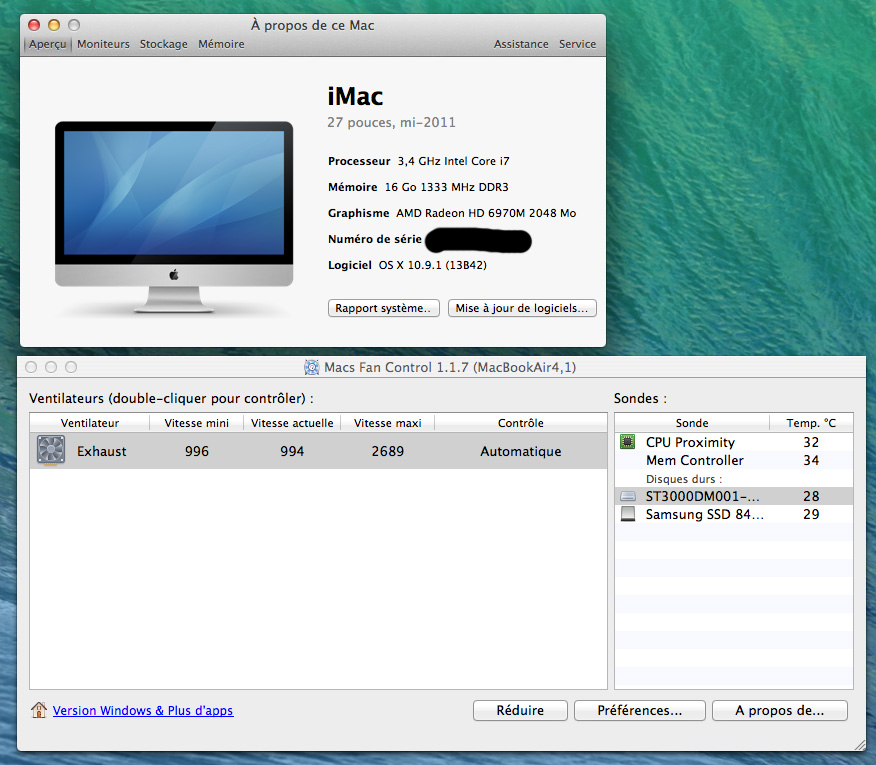Select the Mem Controller sensor row
The image size is (876, 765).
[x=734, y=460]
